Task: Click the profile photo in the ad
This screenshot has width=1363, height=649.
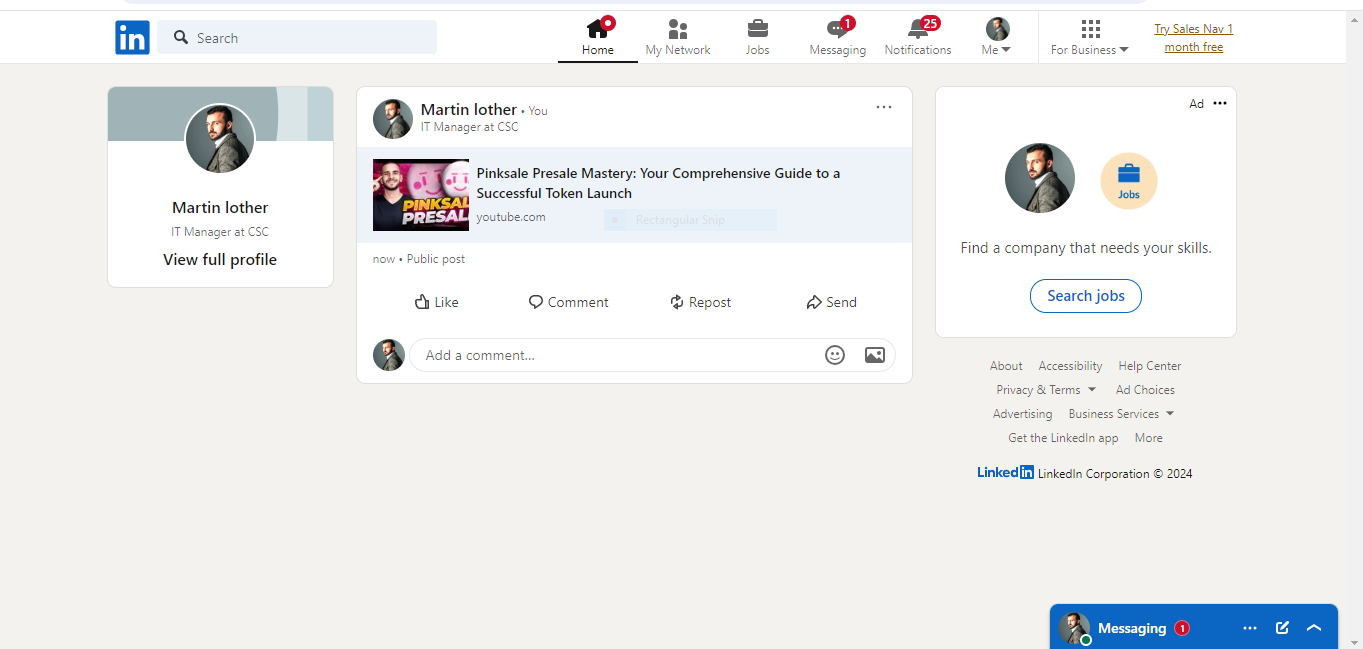Action: 1040,178
